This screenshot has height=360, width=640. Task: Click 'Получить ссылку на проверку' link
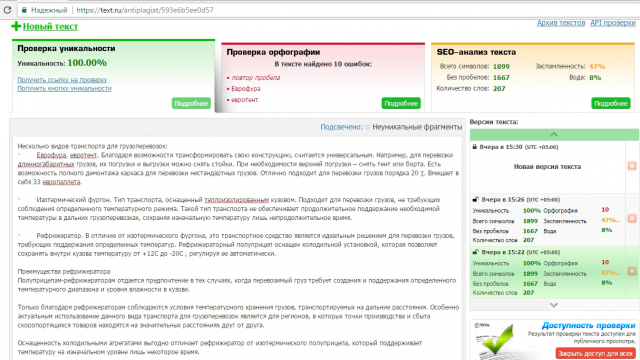point(62,80)
